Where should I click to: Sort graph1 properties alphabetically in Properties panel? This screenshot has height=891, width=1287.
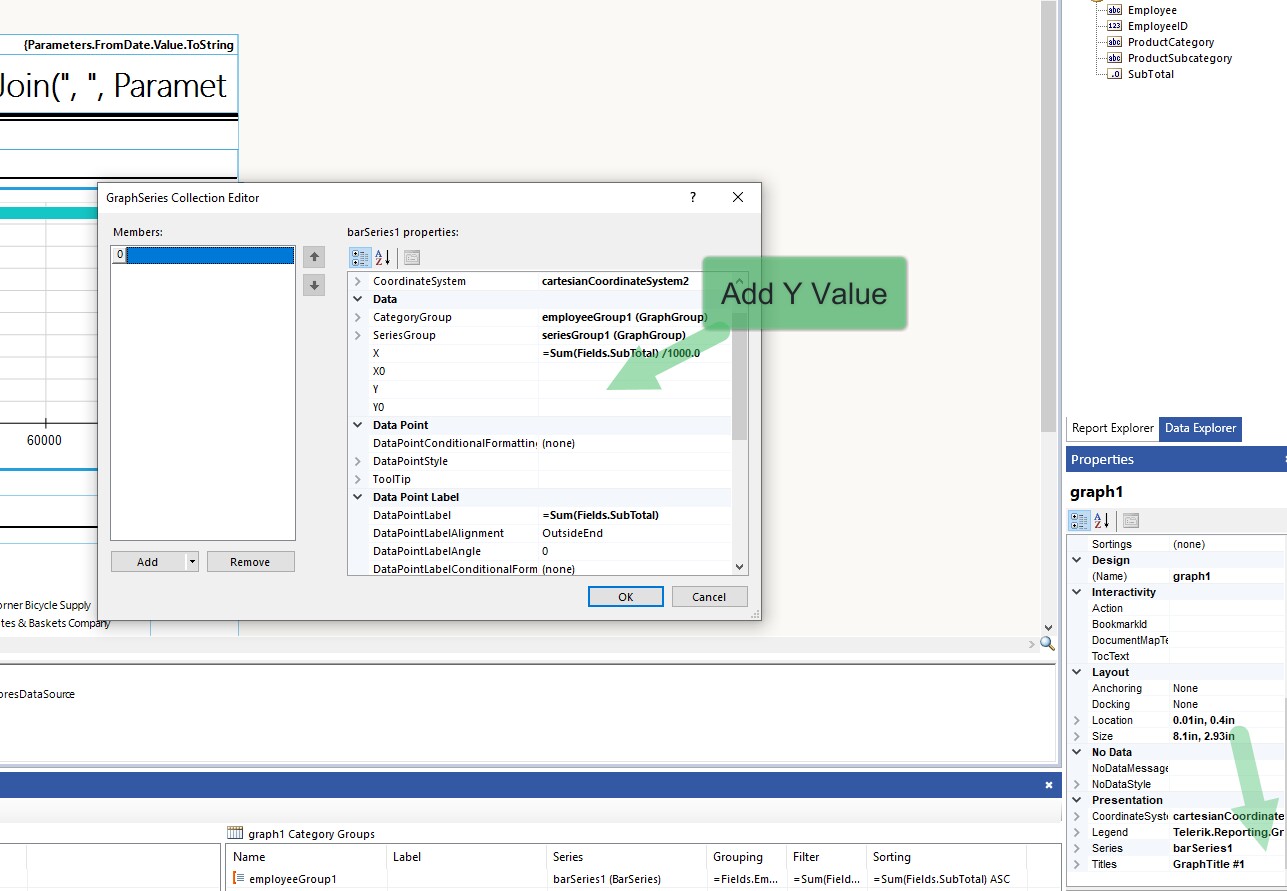coord(1102,520)
